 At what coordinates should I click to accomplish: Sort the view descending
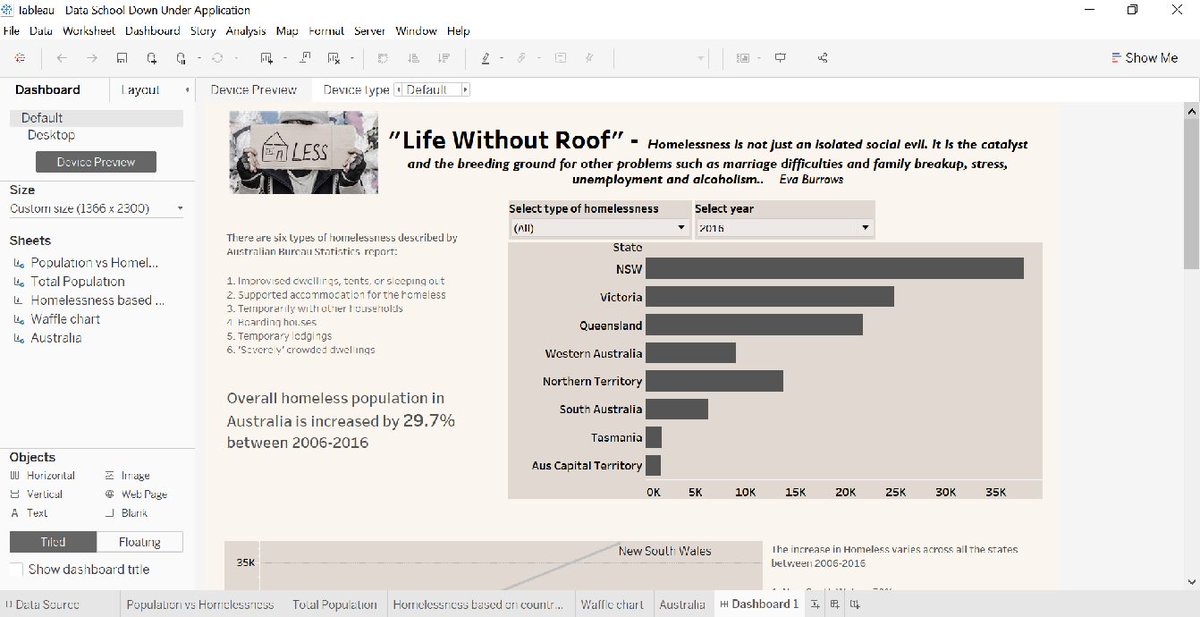[x=443, y=57]
